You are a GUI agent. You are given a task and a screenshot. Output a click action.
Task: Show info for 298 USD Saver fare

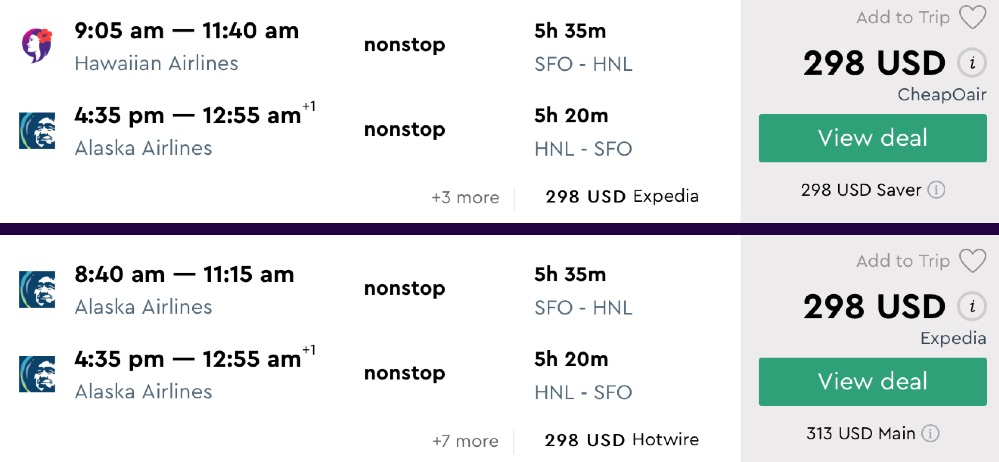pos(936,190)
